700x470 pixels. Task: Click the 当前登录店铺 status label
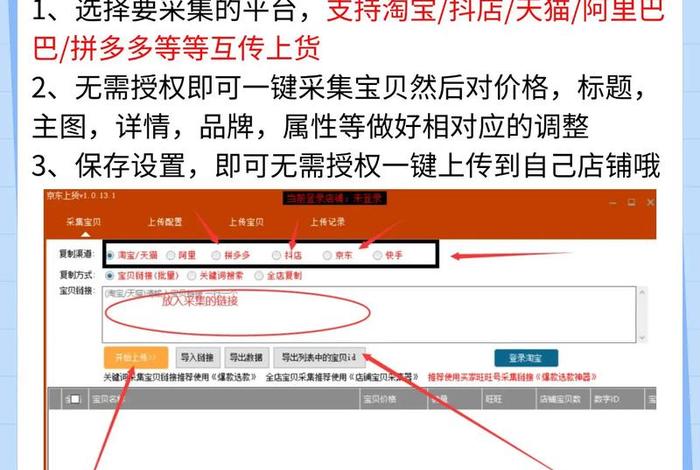click(334, 198)
